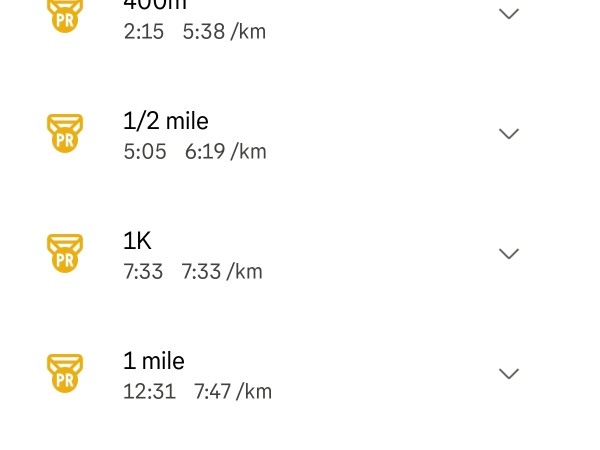Select the 2:15 time for 400m
Viewport: 600px width, 450px height.
(143, 32)
